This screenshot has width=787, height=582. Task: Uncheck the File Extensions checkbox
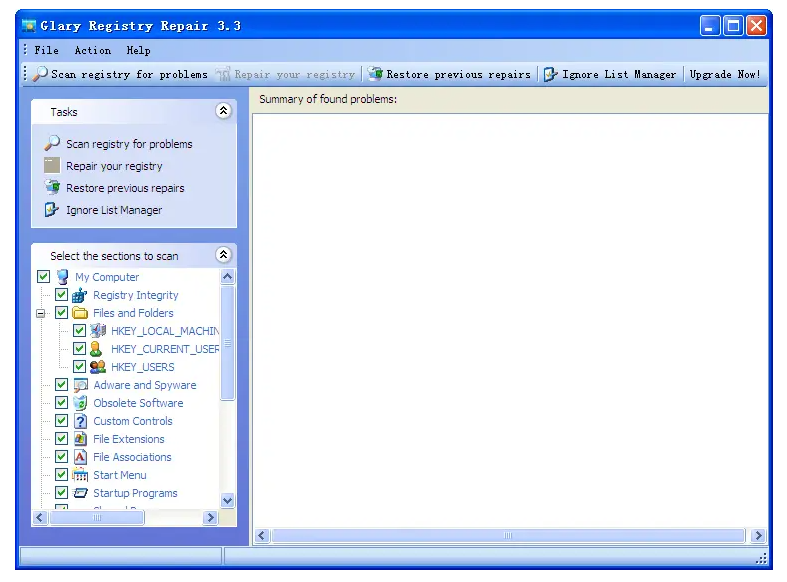[62, 439]
